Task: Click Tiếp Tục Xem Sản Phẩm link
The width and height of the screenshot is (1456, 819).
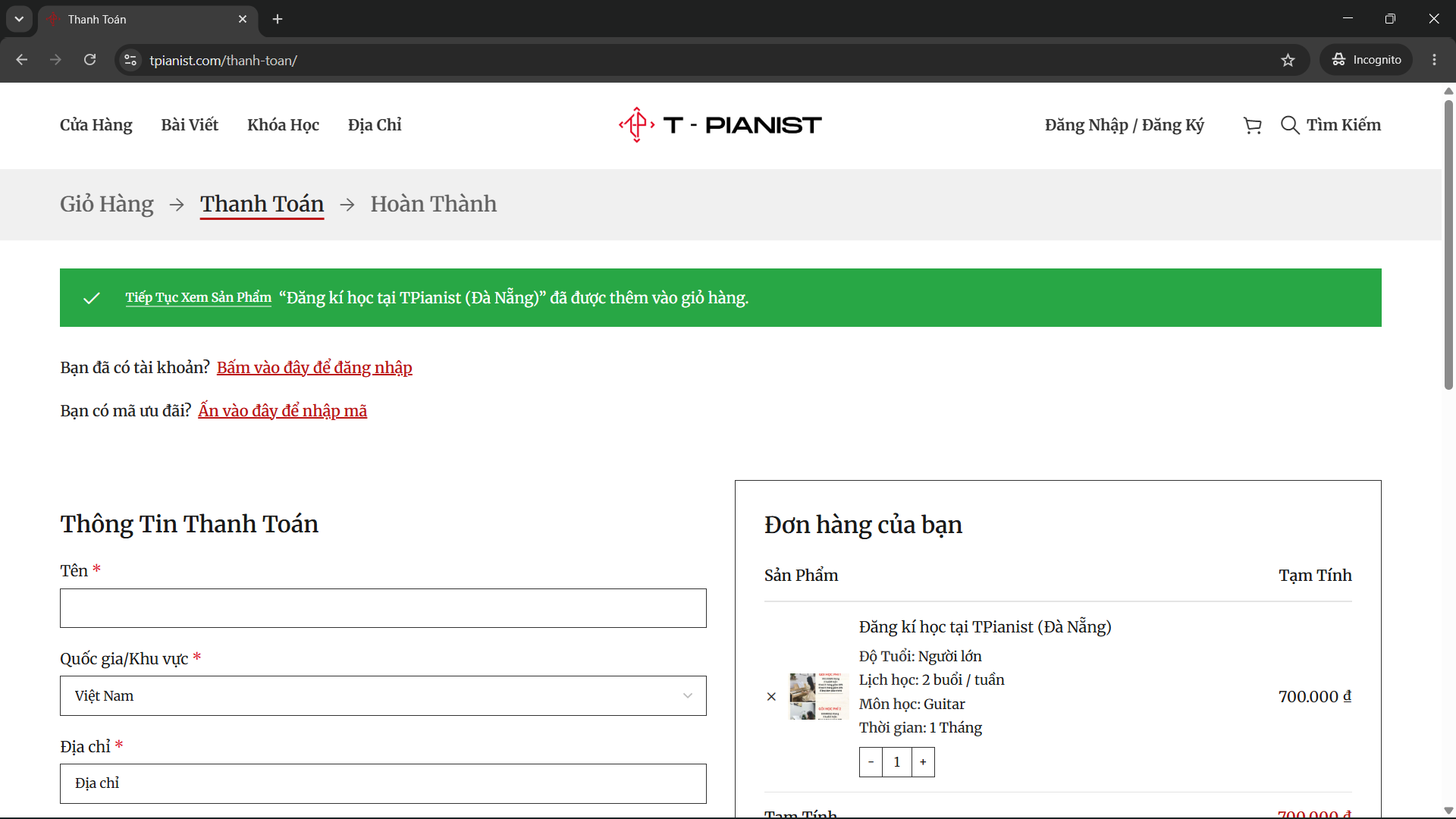Action: coord(199,297)
